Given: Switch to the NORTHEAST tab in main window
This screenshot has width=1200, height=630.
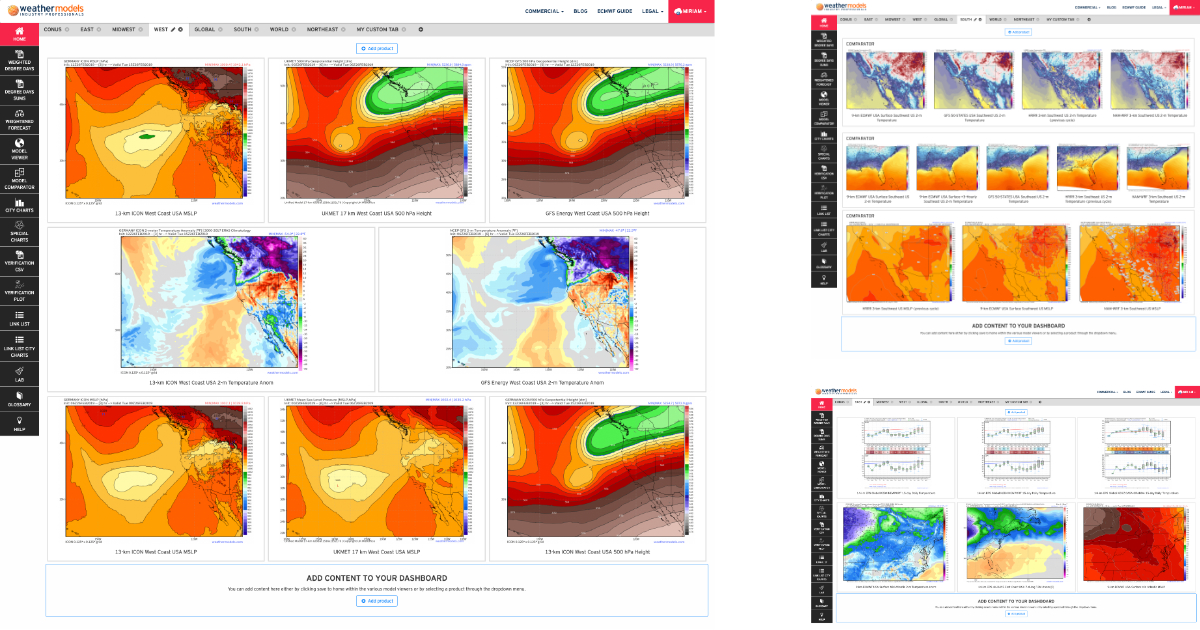Looking at the screenshot, I should [x=322, y=29].
